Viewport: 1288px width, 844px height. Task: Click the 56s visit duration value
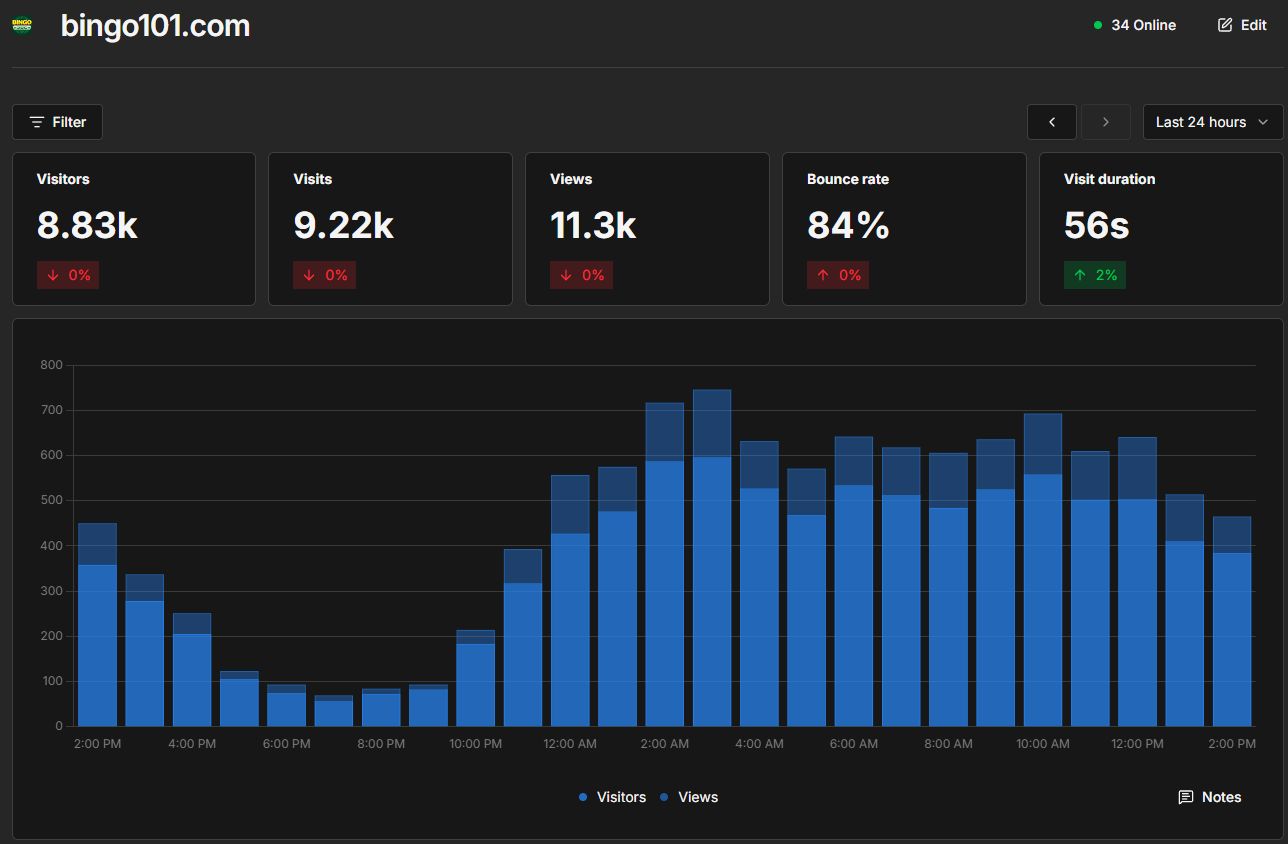click(1097, 226)
